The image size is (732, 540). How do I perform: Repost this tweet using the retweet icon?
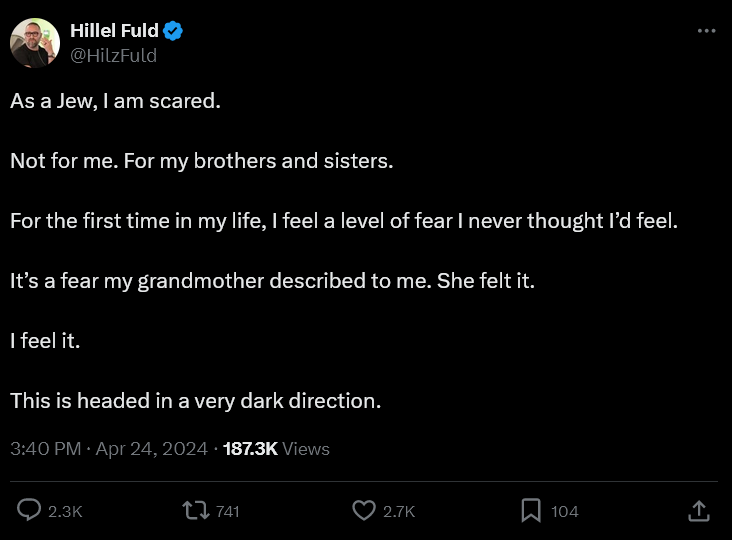tap(195, 511)
